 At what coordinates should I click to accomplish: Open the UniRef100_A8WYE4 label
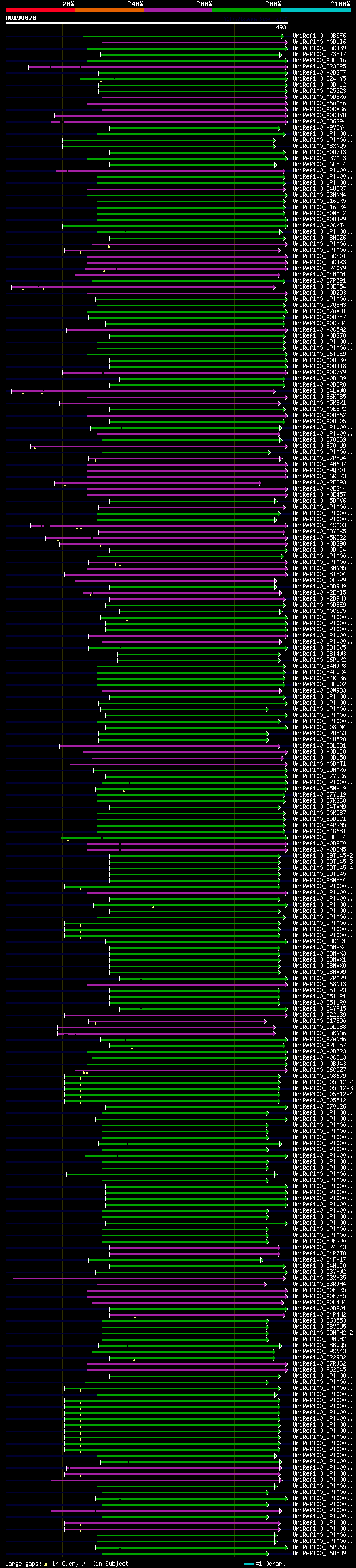coord(319,879)
